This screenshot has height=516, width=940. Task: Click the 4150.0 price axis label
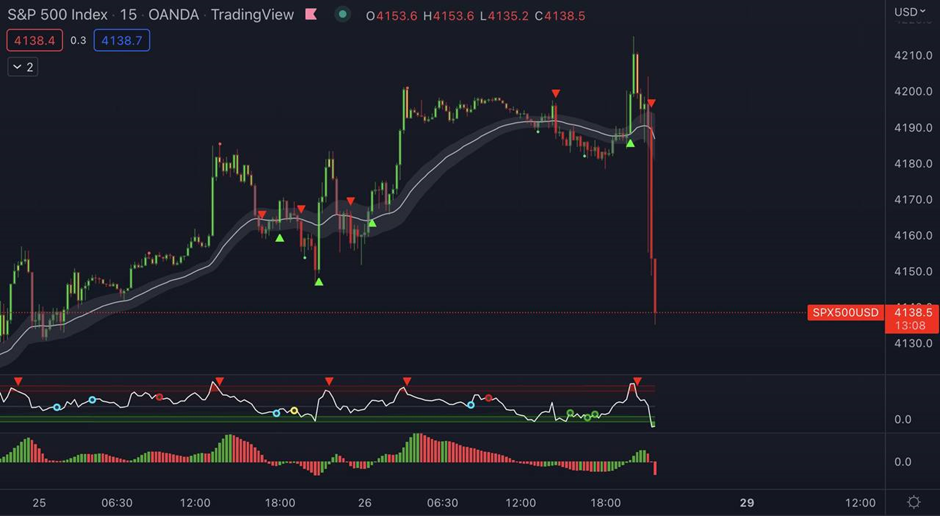(x=912, y=271)
